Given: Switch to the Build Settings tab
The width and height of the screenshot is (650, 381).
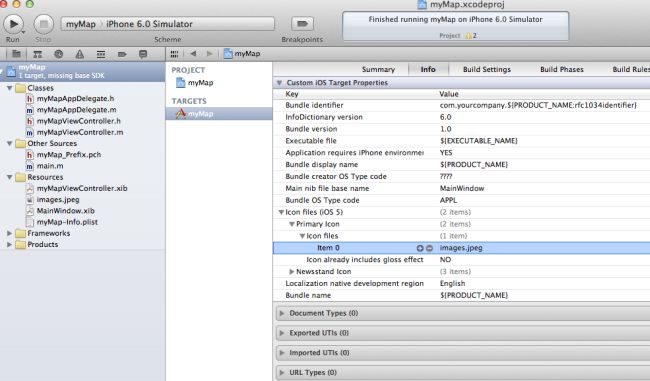Looking at the screenshot, I should pyautogui.click(x=487, y=69).
